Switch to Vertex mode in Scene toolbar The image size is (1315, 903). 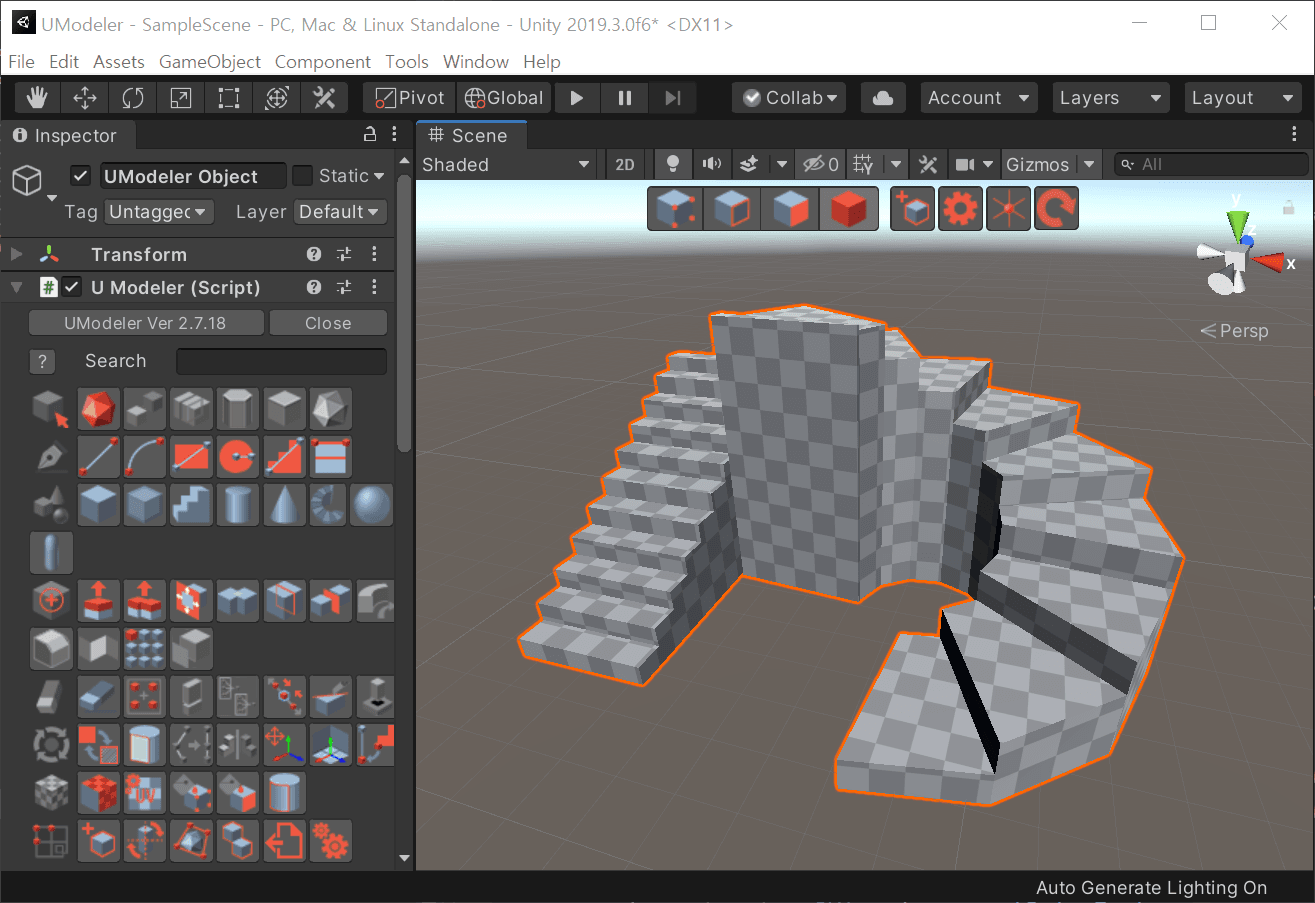[x=675, y=209]
